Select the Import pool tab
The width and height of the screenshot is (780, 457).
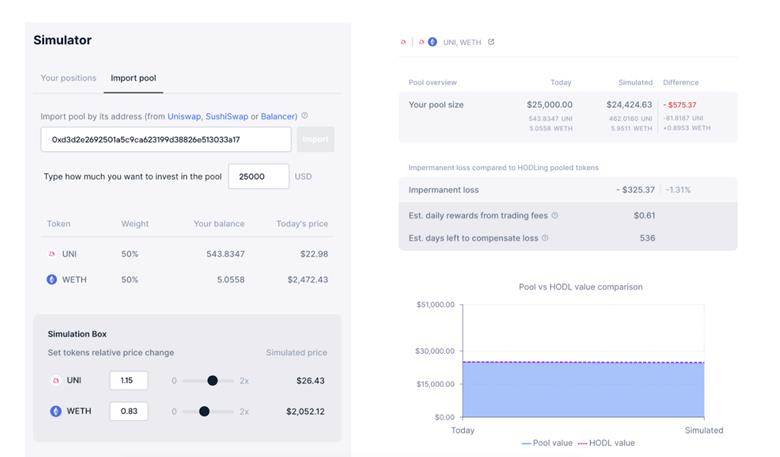133,78
